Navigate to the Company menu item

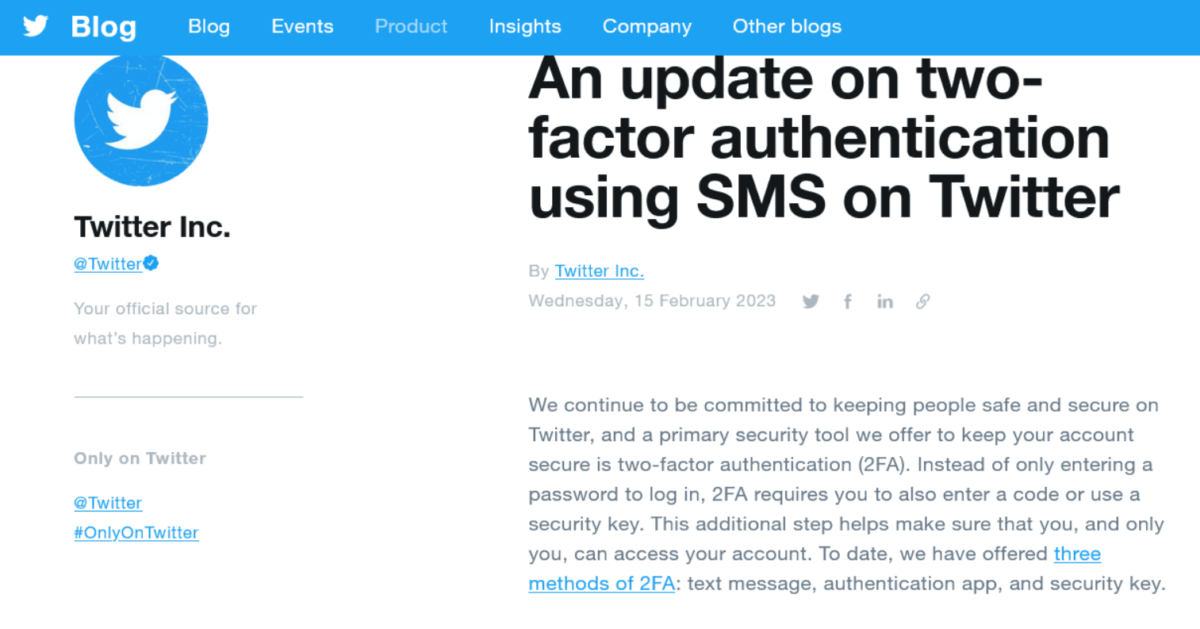pyautogui.click(x=647, y=27)
